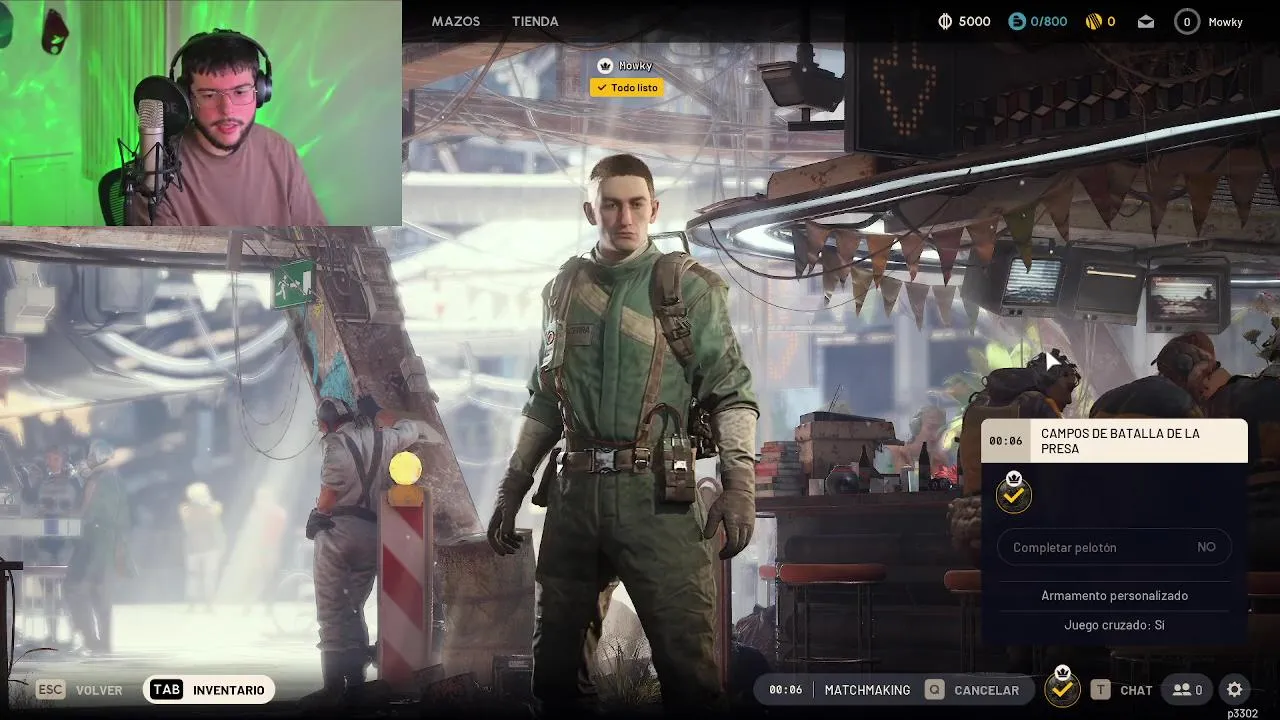Open the TIENDA tab
This screenshot has height=720, width=1280.
(535, 21)
